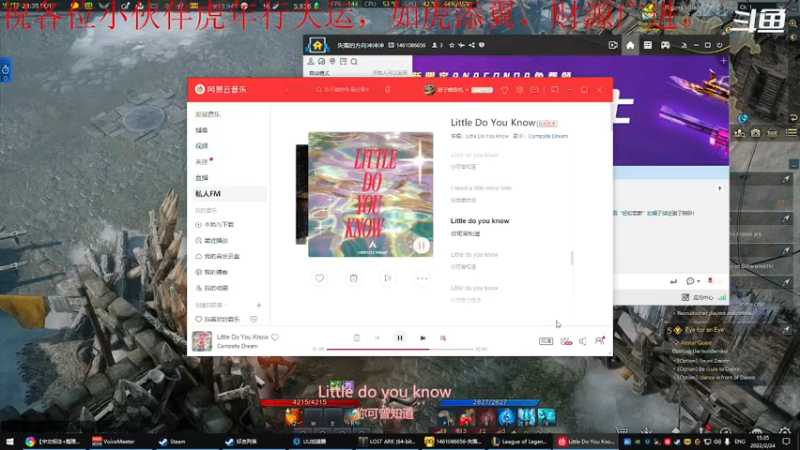Click home logo in Douyu stream window

coord(317,45)
